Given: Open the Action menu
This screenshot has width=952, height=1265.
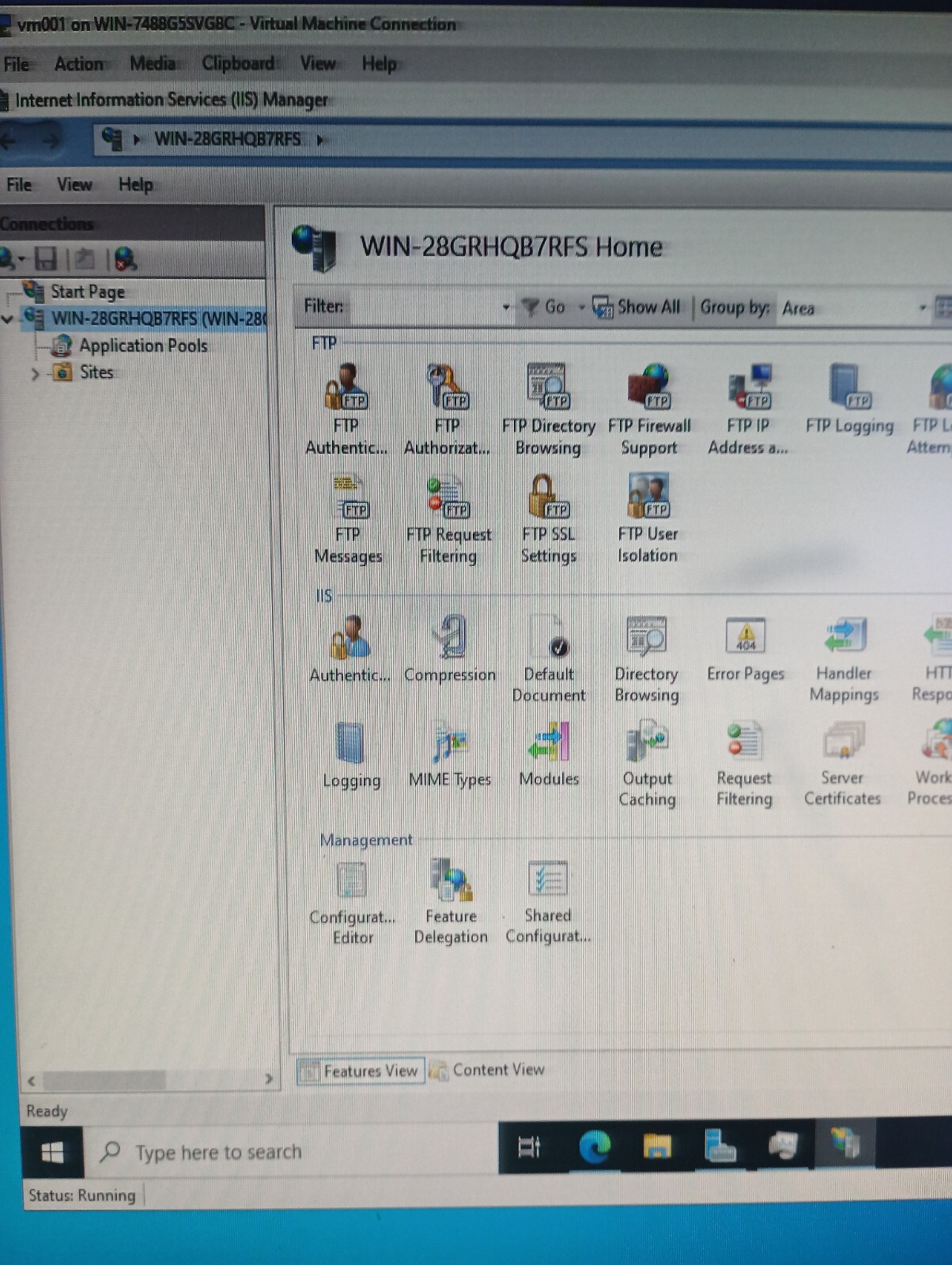Looking at the screenshot, I should (x=79, y=63).
